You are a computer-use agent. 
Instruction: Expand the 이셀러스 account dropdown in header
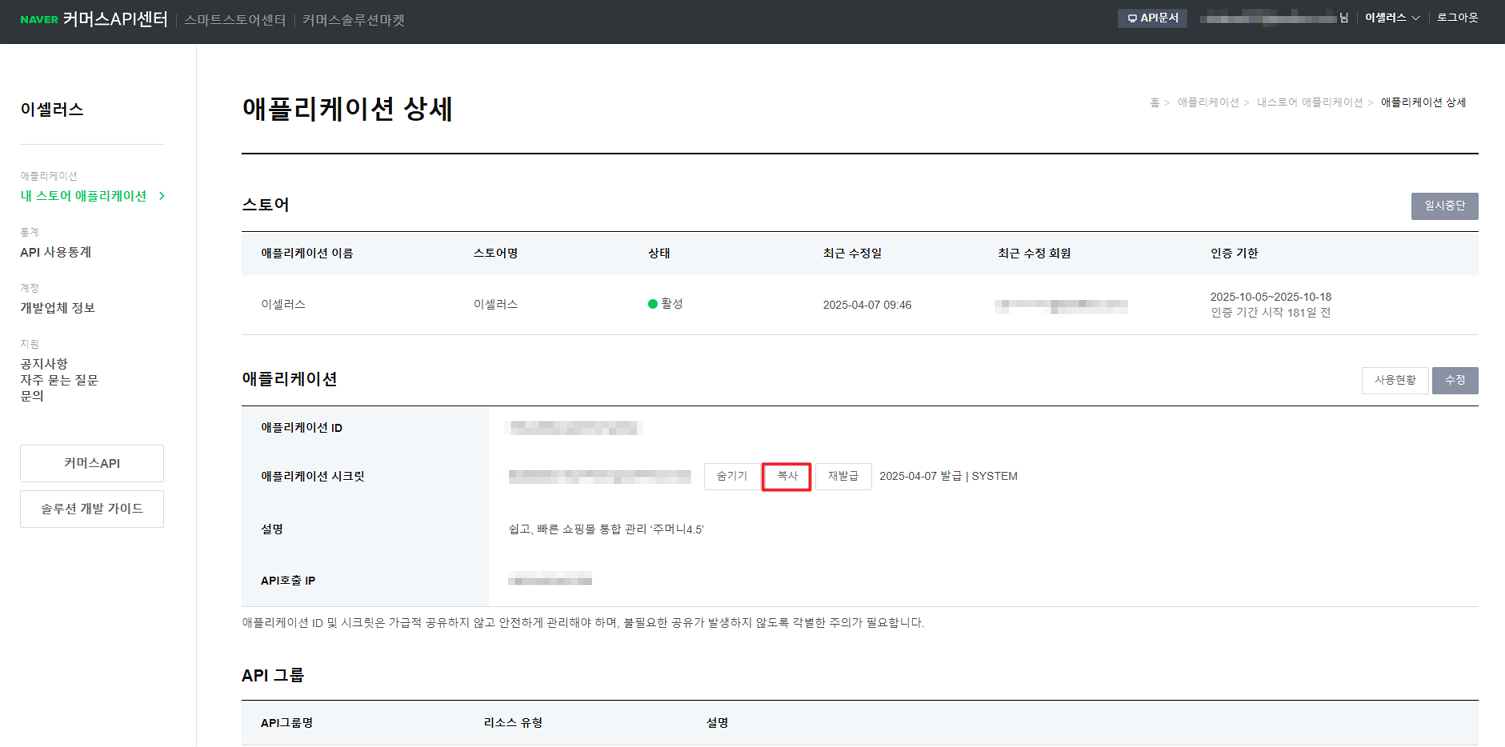(1392, 18)
